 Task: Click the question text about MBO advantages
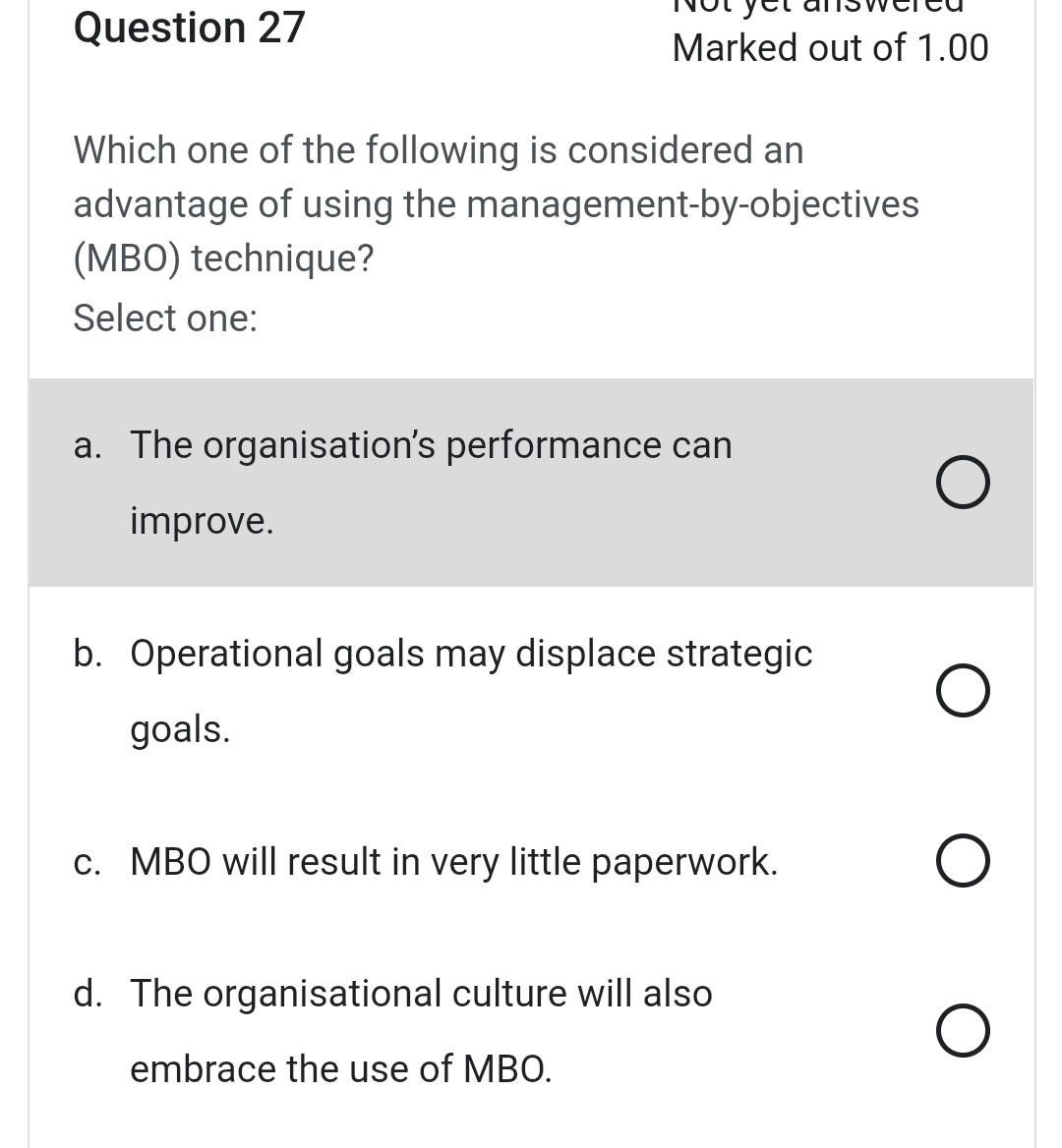click(496, 203)
